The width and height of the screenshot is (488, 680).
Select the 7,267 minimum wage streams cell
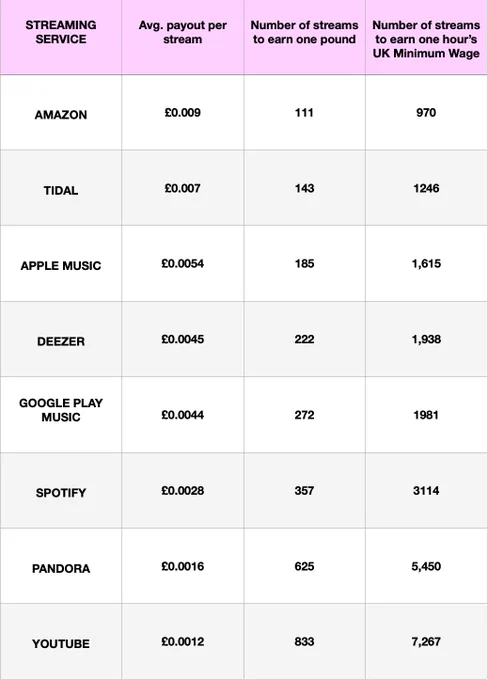(x=426, y=641)
